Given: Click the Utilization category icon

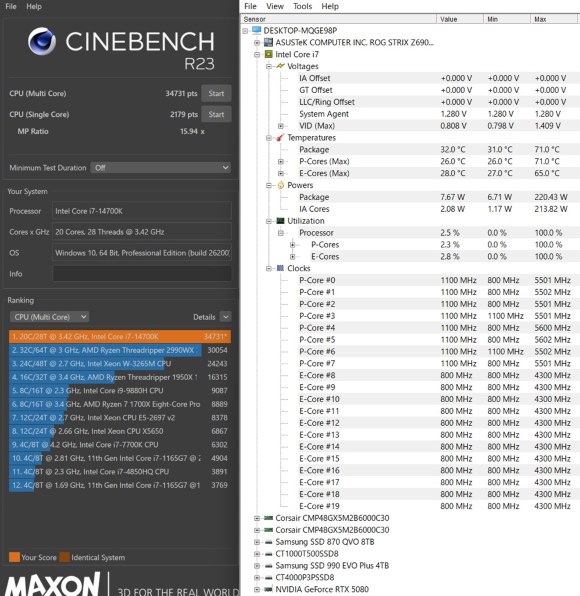Looking at the screenshot, I should click(x=280, y=220).
